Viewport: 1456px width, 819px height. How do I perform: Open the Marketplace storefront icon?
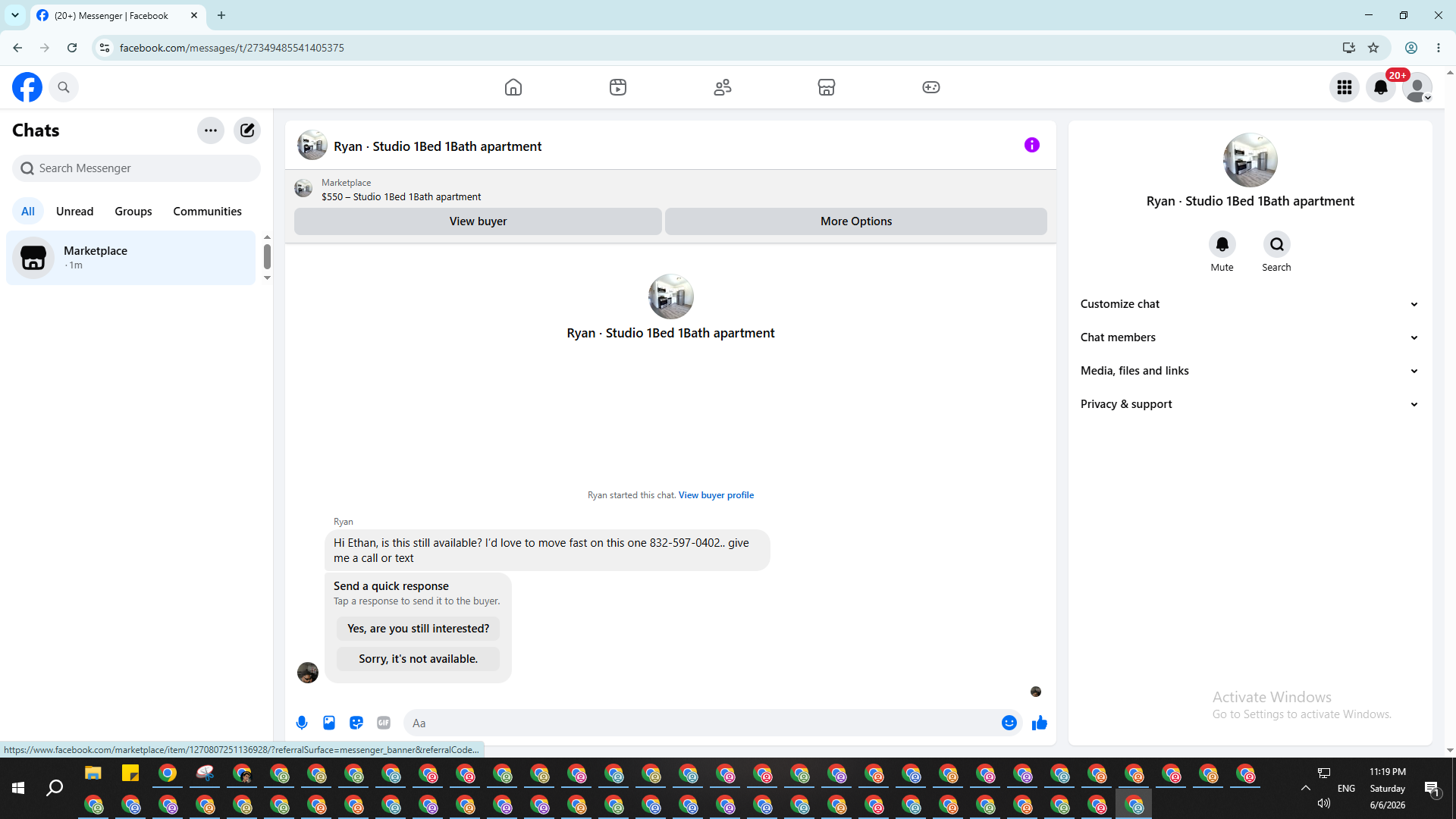[827, 87]
